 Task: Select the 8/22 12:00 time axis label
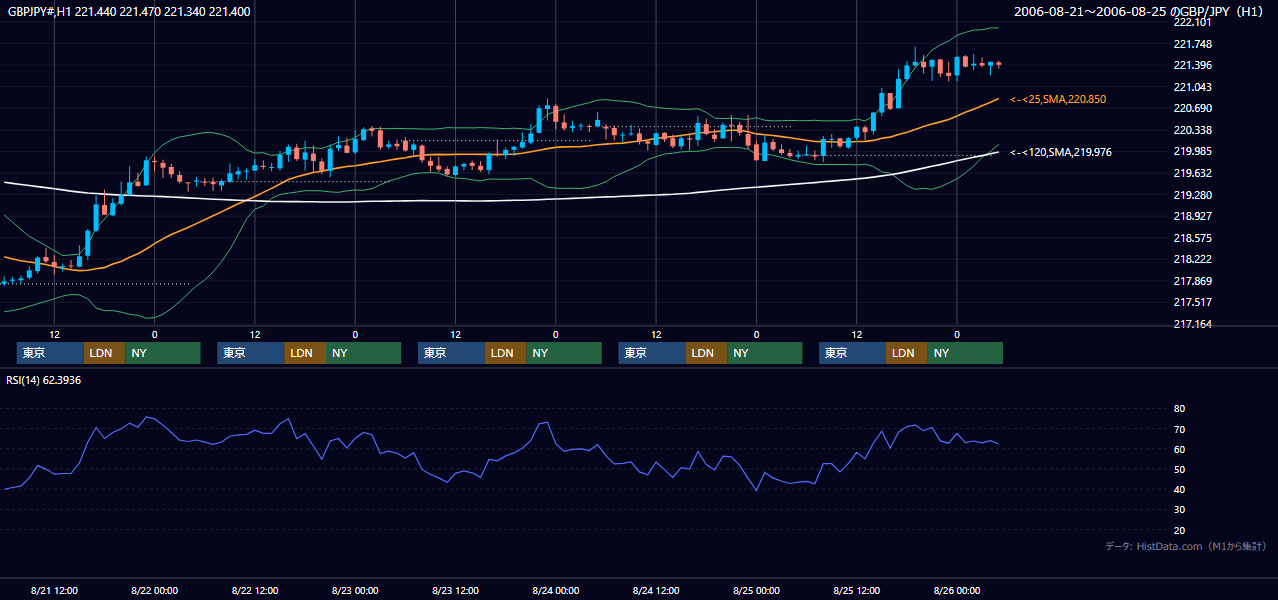pos(254,590)
